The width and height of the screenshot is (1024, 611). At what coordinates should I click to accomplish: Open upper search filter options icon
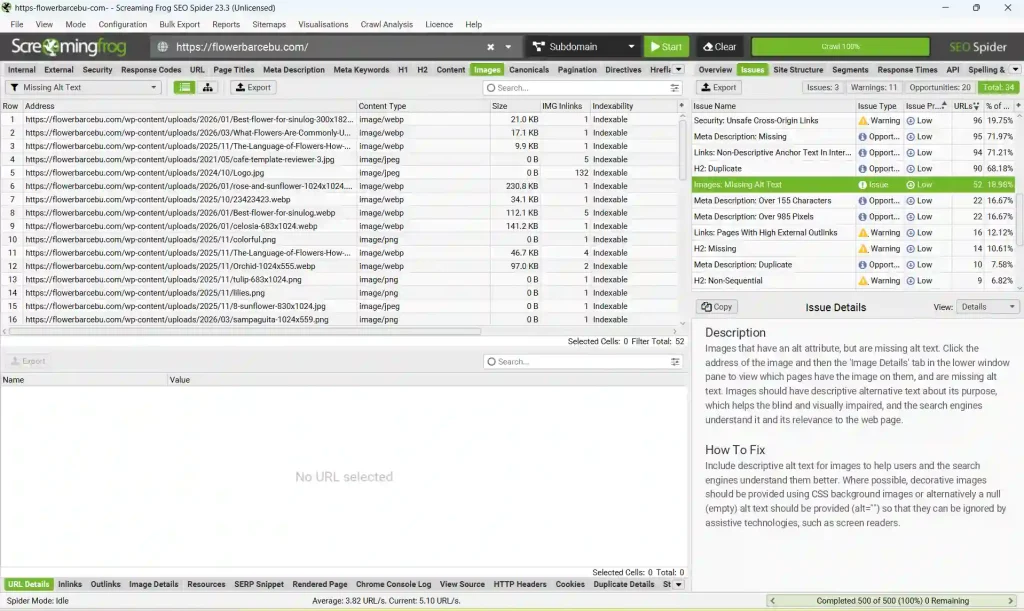[x=675, y=87]
